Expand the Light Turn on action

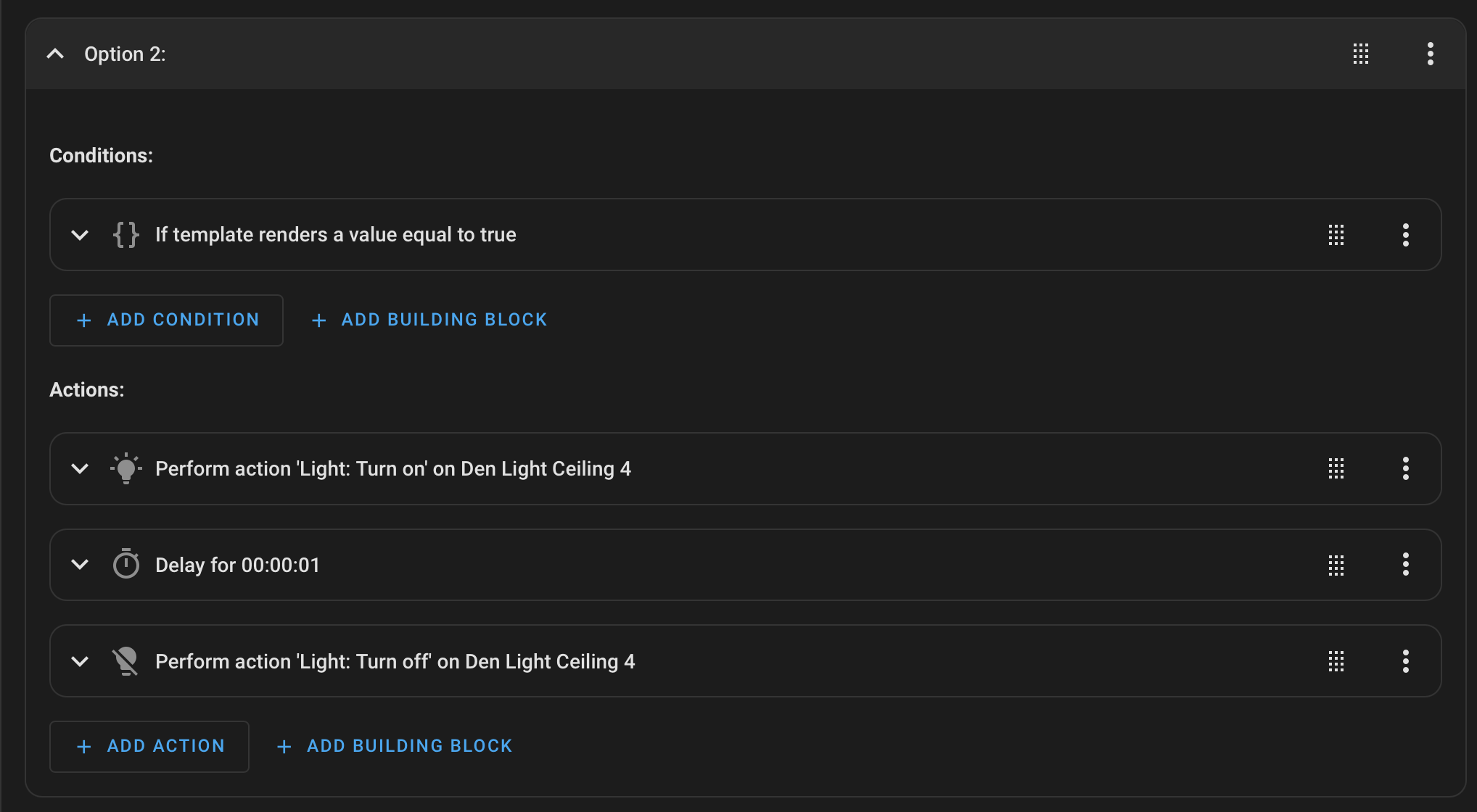point(80,469)
